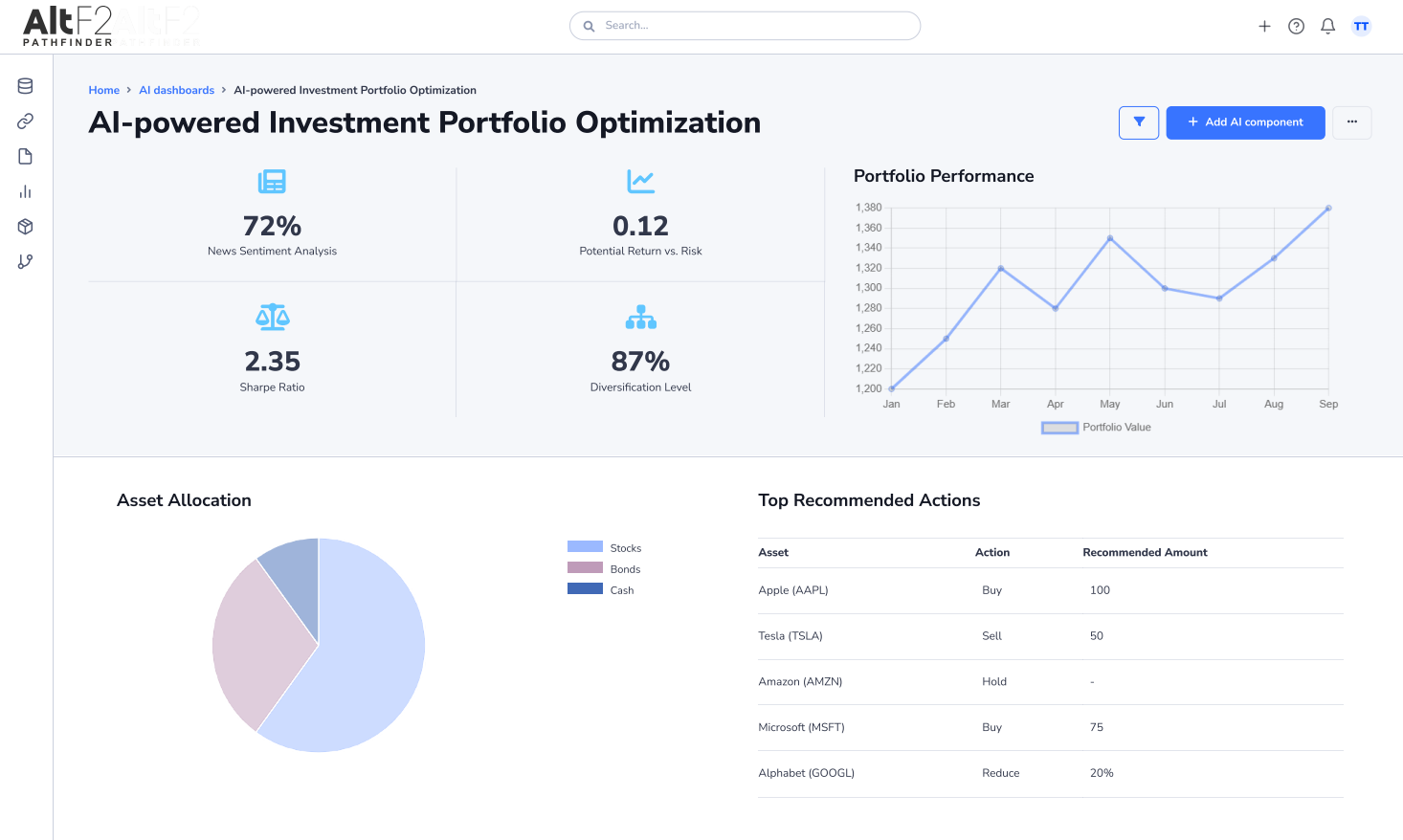Click the Top Recommended Actions heading
Screen dimensions: 1403x840
[x=869, y=500]
